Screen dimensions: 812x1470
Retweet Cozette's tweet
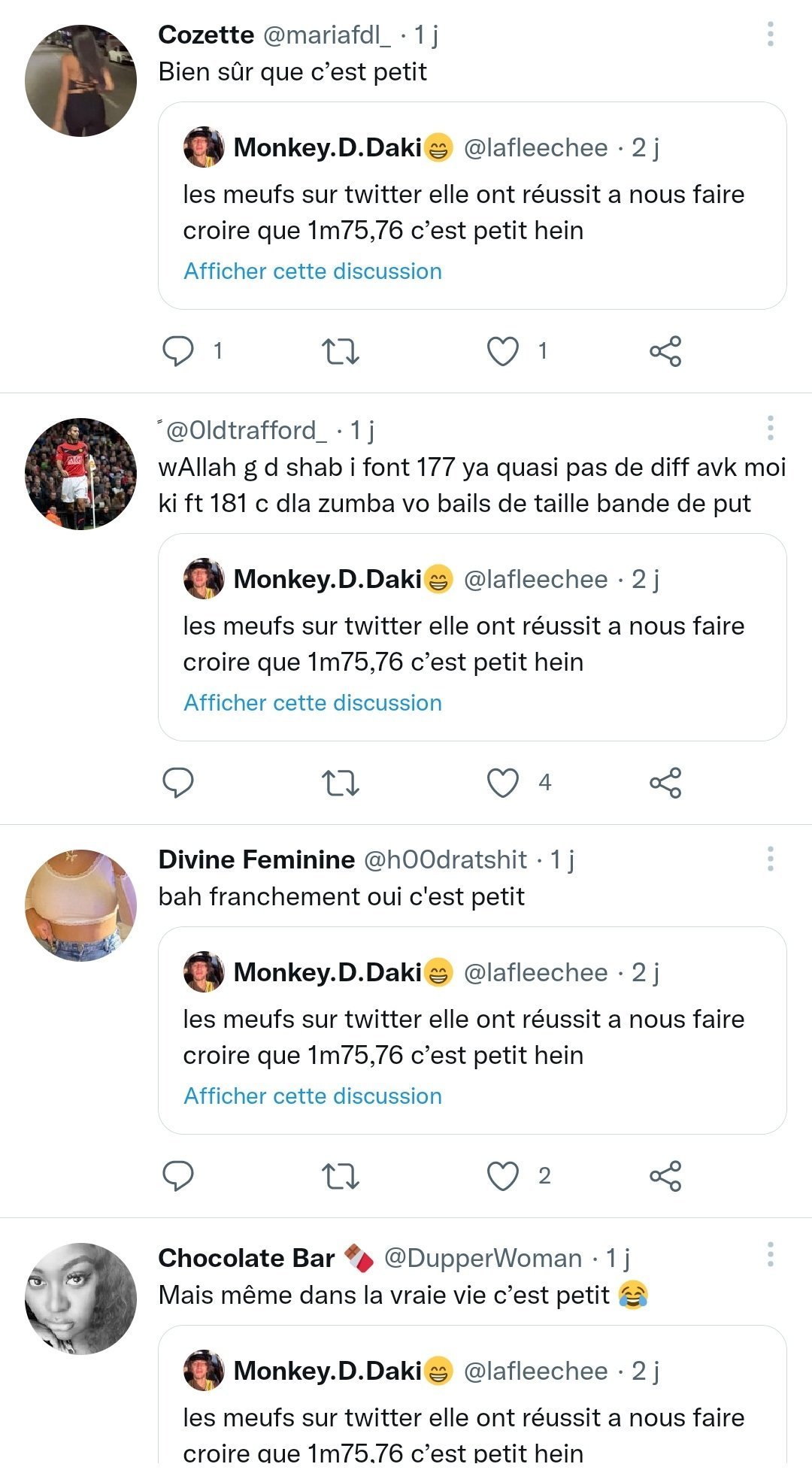point(341,351)
